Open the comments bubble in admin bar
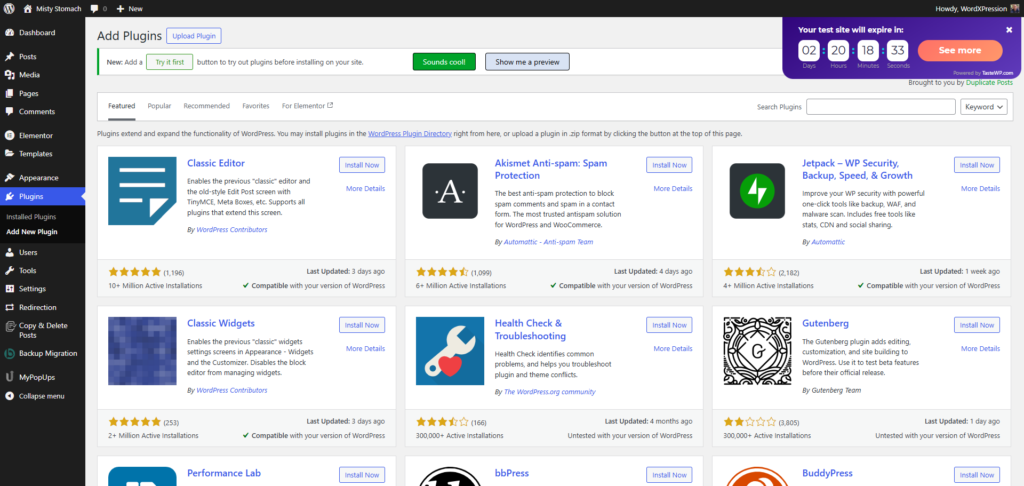 (x=95, y=8)
